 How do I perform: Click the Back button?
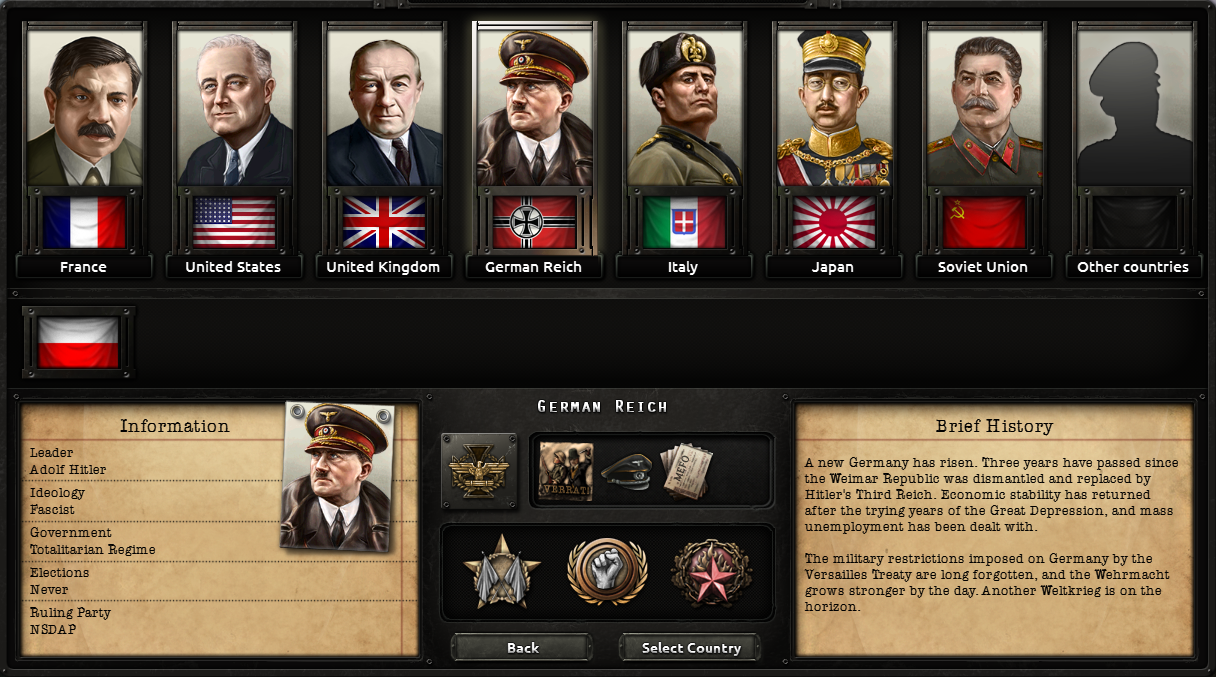522,648
